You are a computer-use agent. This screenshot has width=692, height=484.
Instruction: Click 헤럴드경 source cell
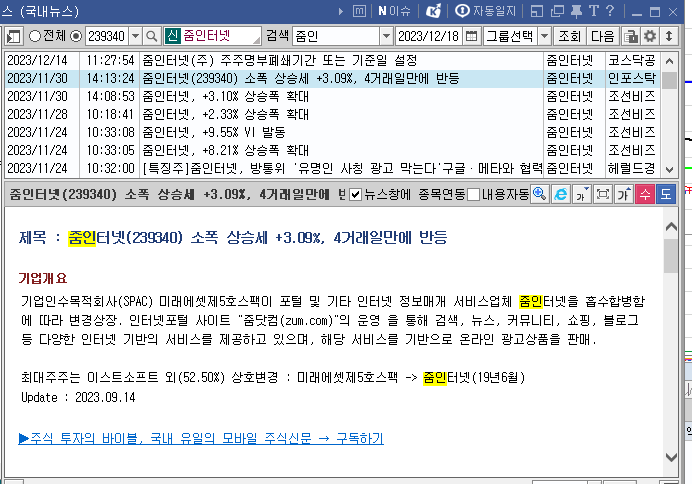tap(632, 169)
